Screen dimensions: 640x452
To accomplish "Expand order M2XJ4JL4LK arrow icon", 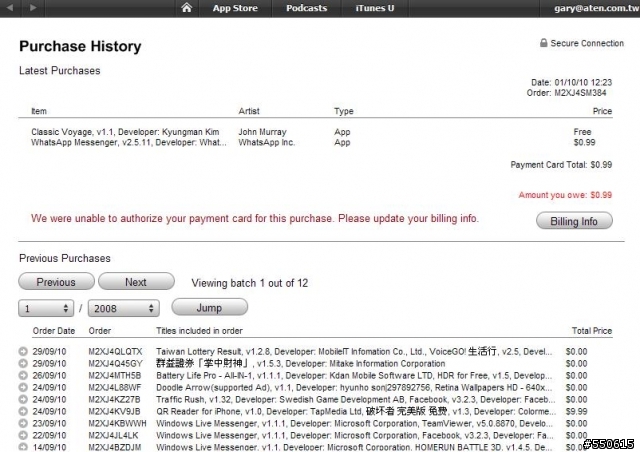I will point(23,435).
